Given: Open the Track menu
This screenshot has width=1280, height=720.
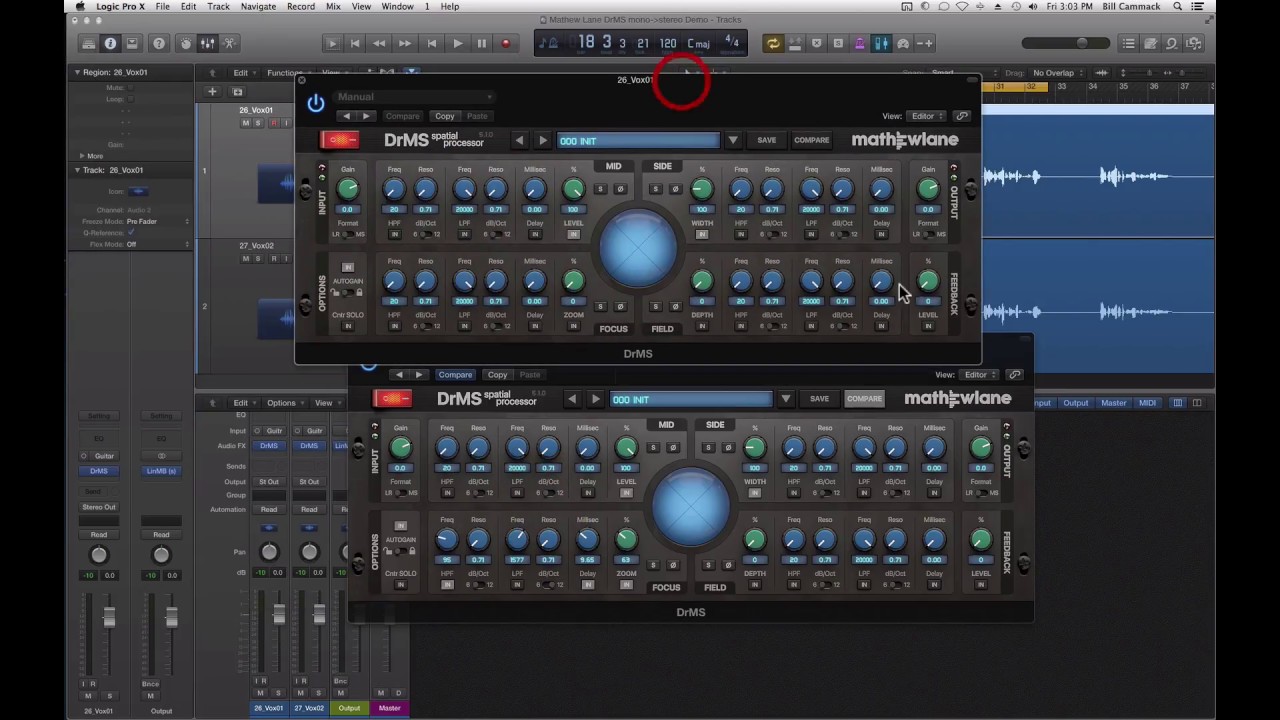Looking at the screenshot, I should (218, 7).
